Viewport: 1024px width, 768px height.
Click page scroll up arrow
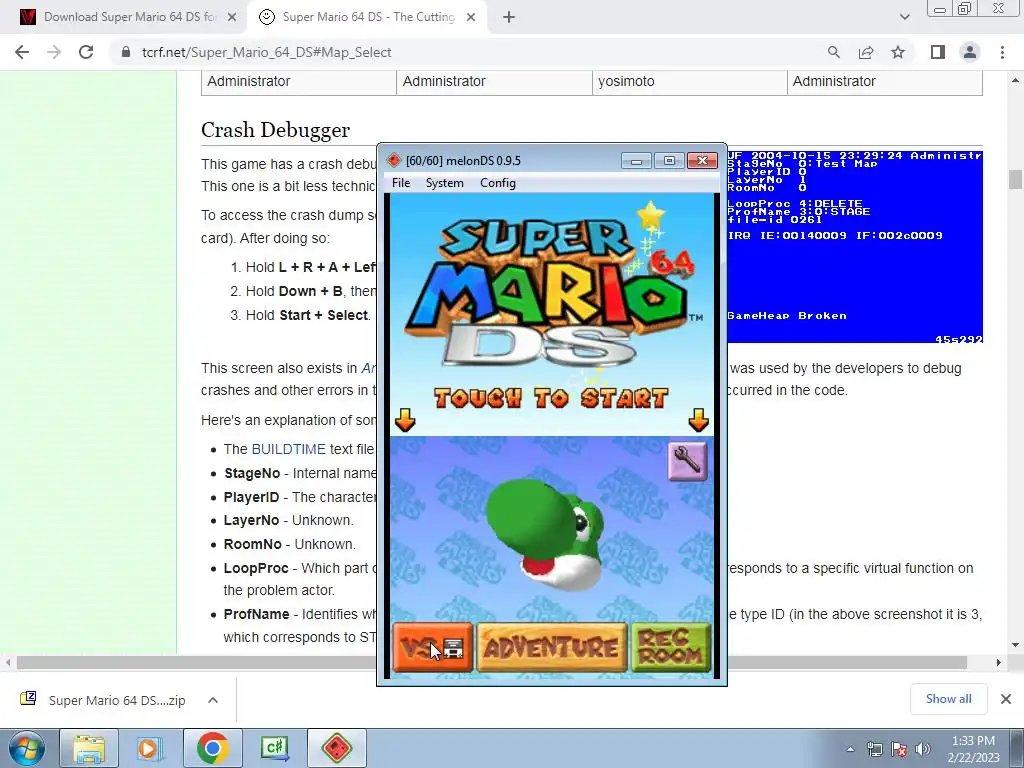point(1015,80)
